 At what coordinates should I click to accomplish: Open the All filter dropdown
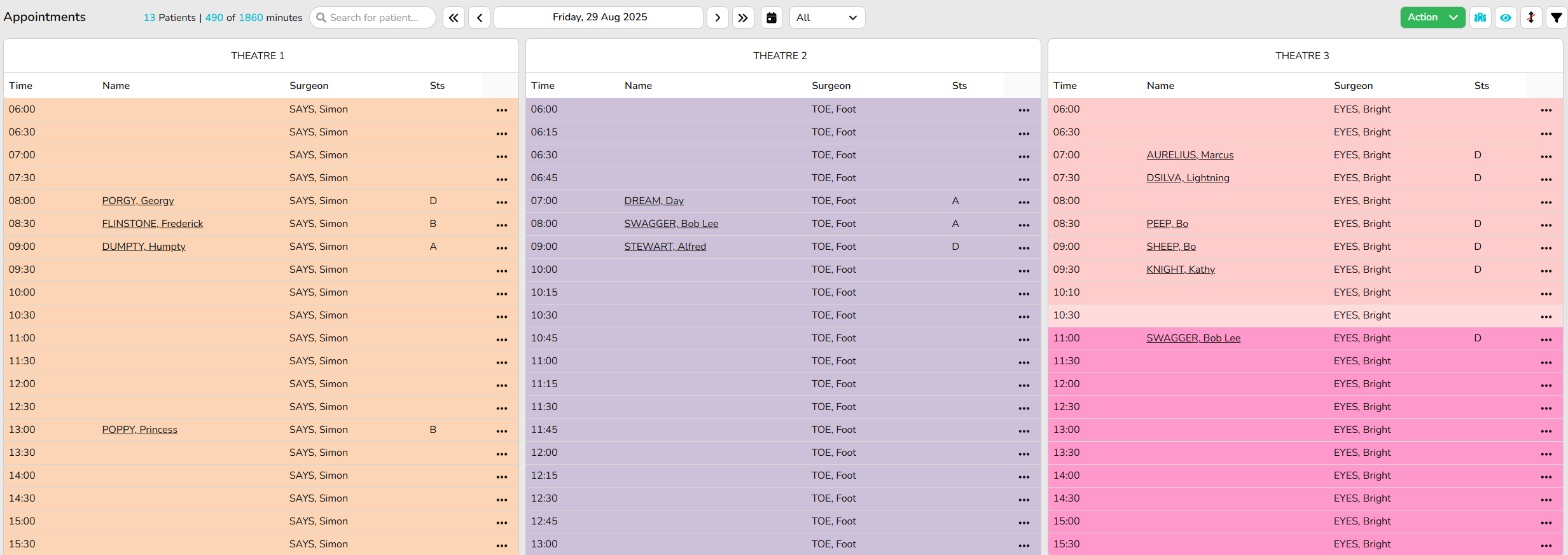click(827, 18)
